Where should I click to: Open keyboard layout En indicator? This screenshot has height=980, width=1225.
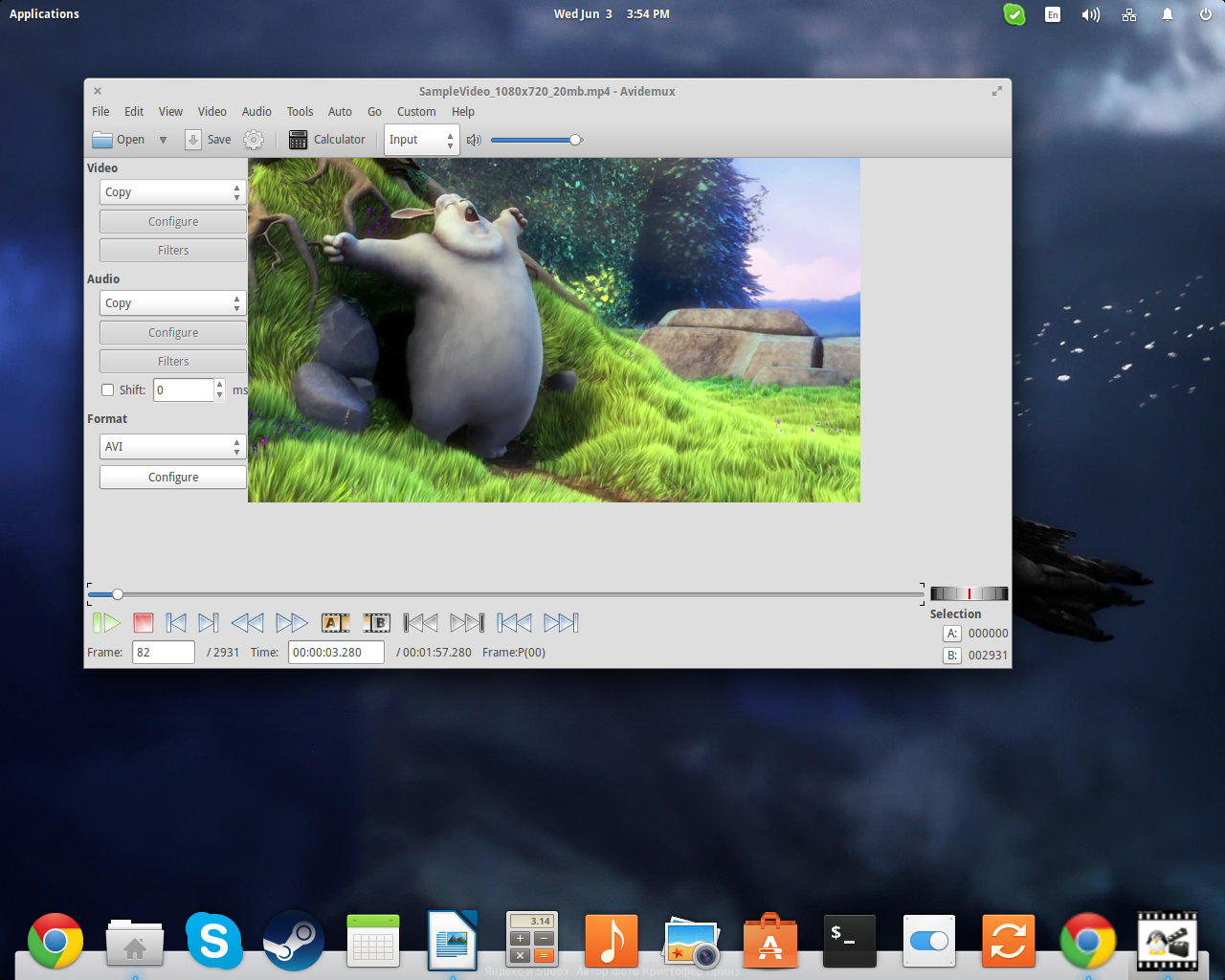coord(1053,14)
